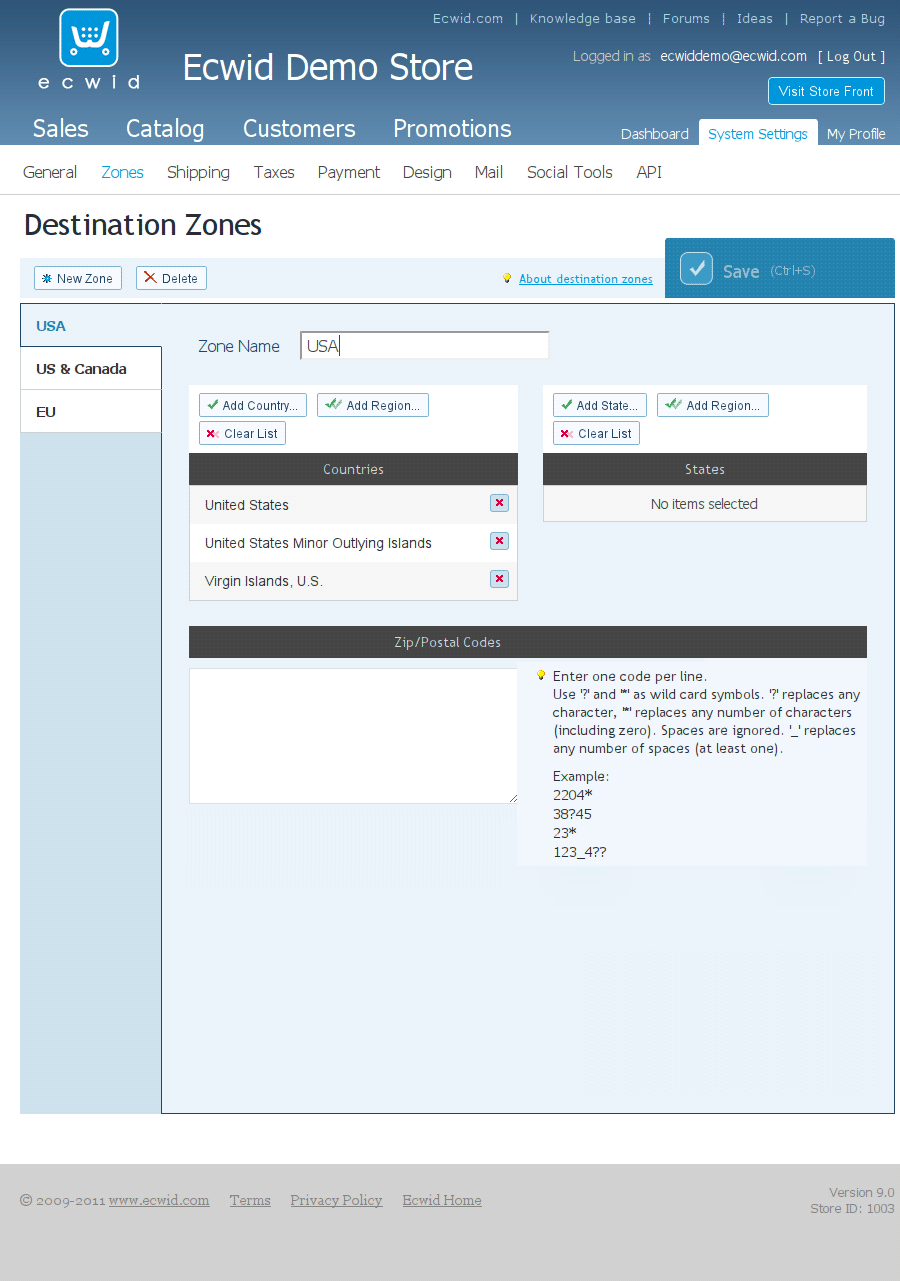
Task: Click "No items selected" states text
Action: pyautogui.click(x=704, y=504)
